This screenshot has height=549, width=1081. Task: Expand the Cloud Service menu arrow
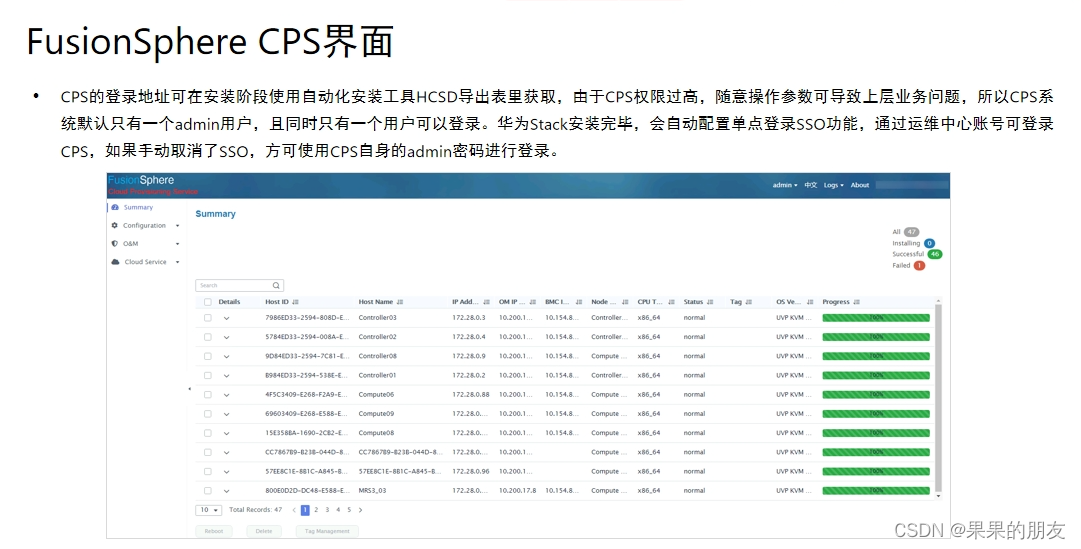(177, 263)
